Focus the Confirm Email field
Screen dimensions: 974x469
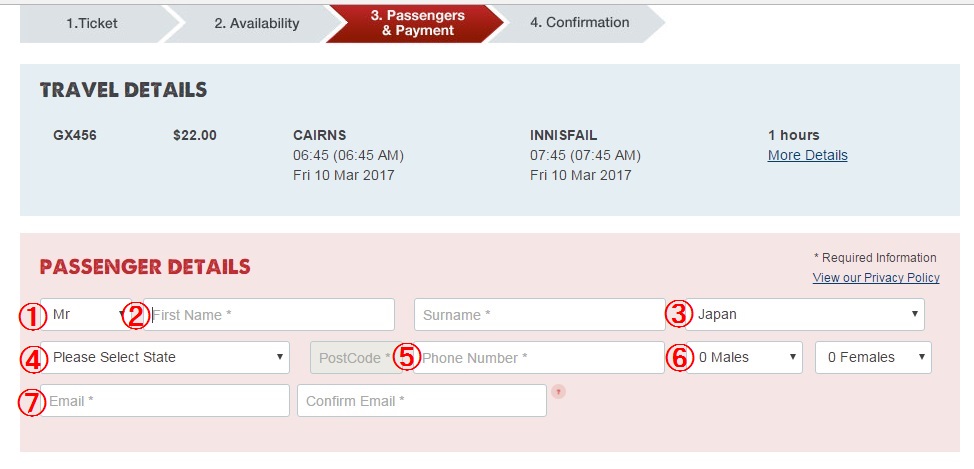click(x=421, y=401)
